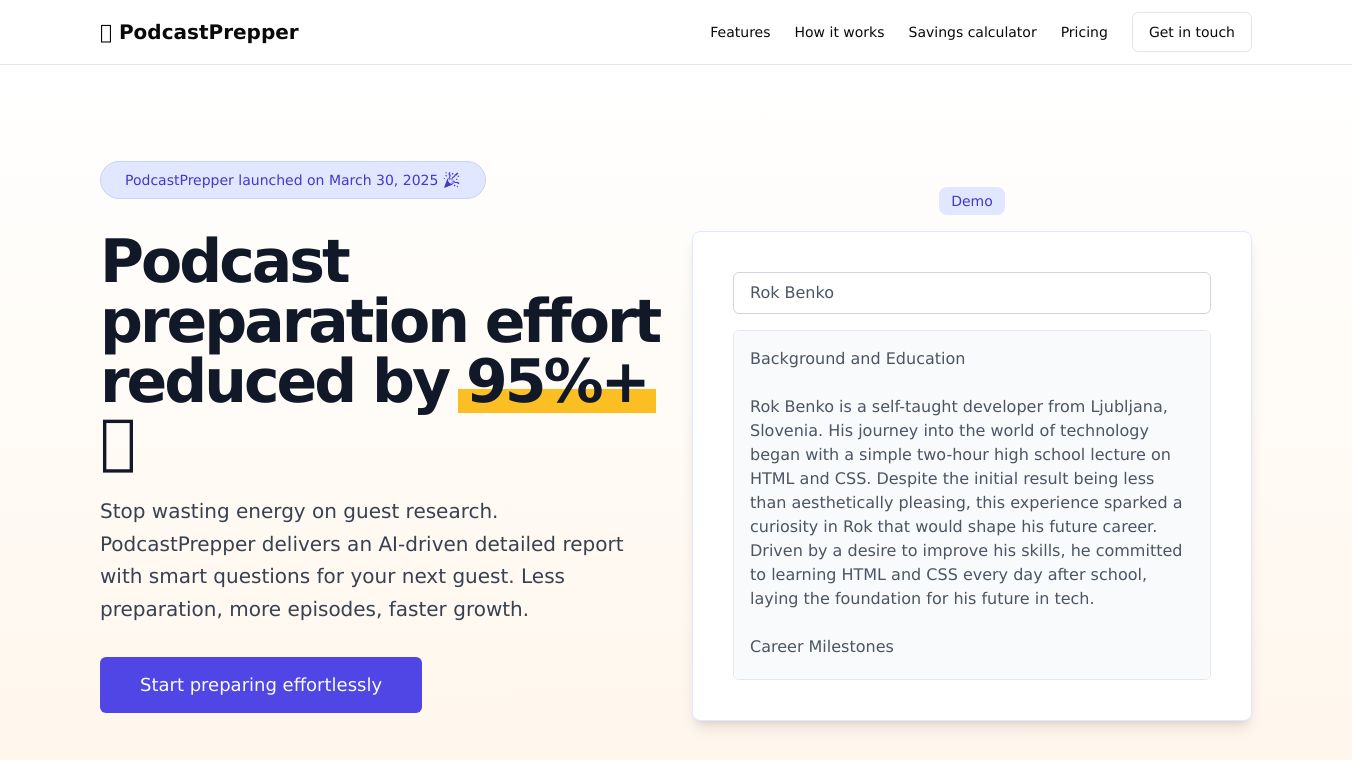Click the 'Podcast' word in the headline
Viewport: 1352px width, 760px height.
[225, 262]
